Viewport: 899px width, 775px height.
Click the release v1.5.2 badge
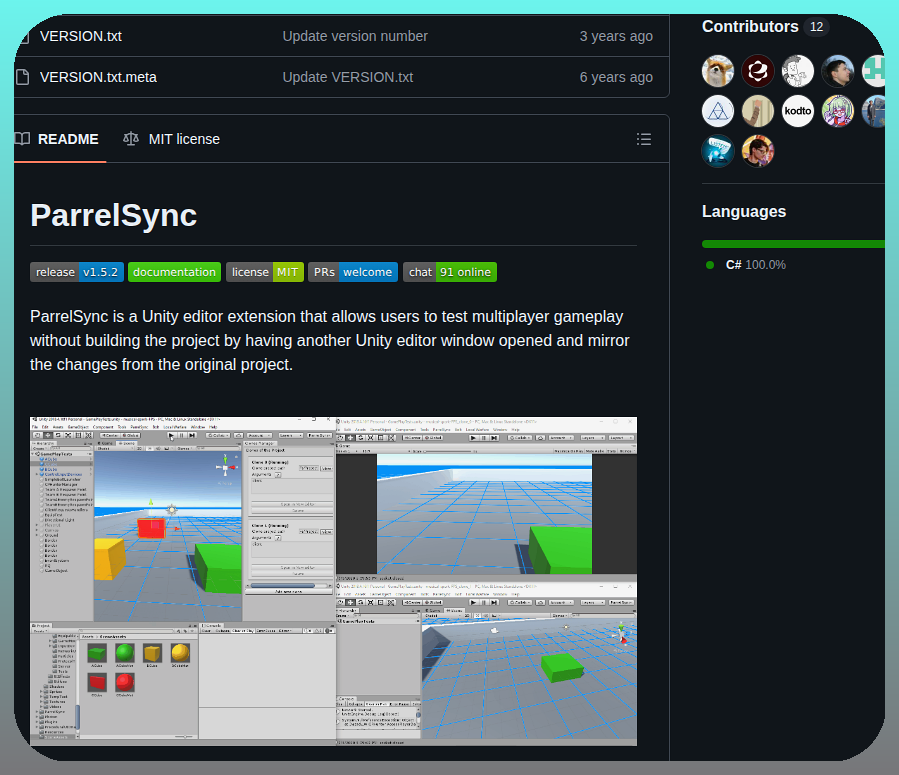(77, 272)
